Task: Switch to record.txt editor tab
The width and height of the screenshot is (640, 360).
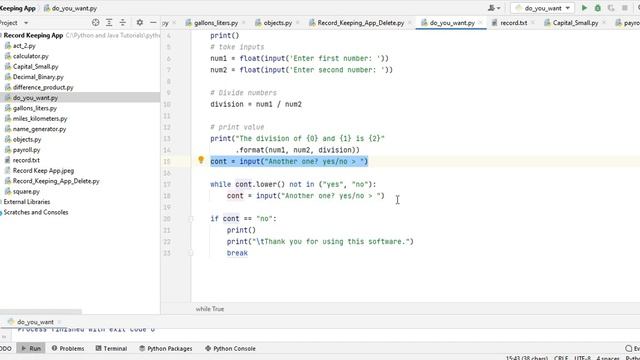Action: click(x=513, y=23)
